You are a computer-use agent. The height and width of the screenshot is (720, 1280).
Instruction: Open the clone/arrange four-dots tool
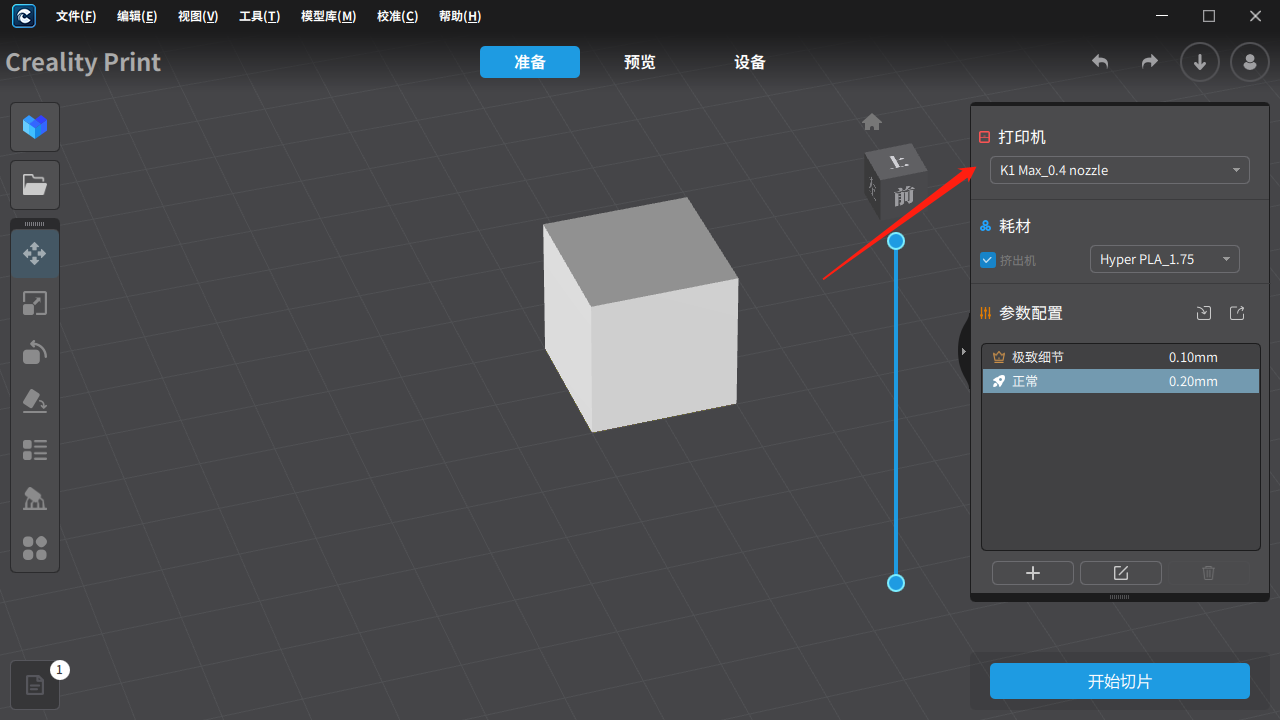pyautogui.click(x=35, y=548)
